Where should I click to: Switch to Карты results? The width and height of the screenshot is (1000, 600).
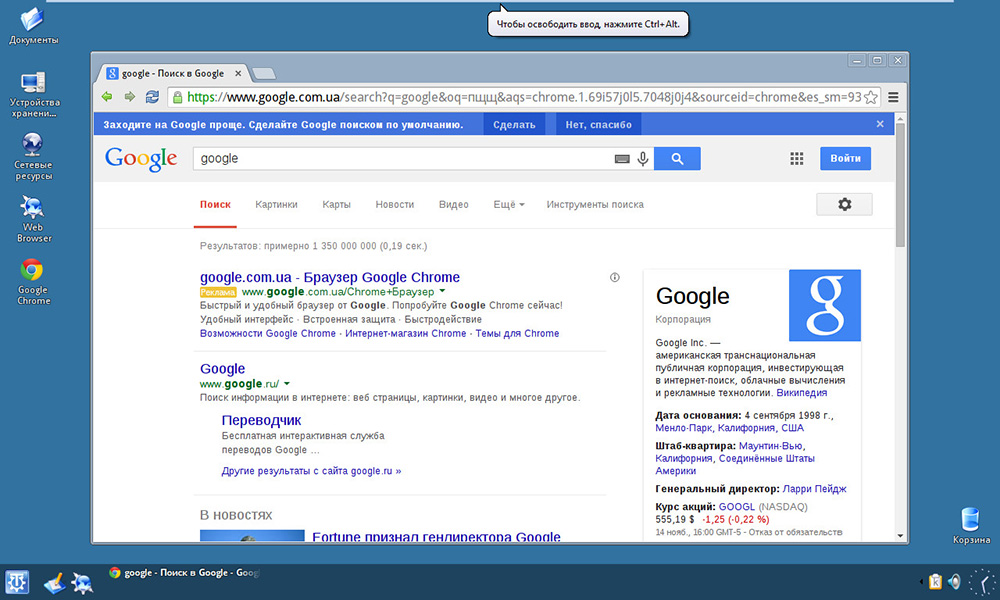336,205
